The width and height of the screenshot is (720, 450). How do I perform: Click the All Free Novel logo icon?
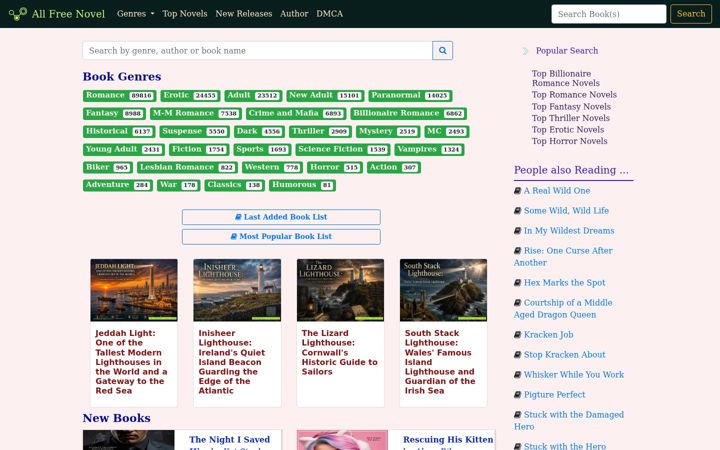point(18,14)
